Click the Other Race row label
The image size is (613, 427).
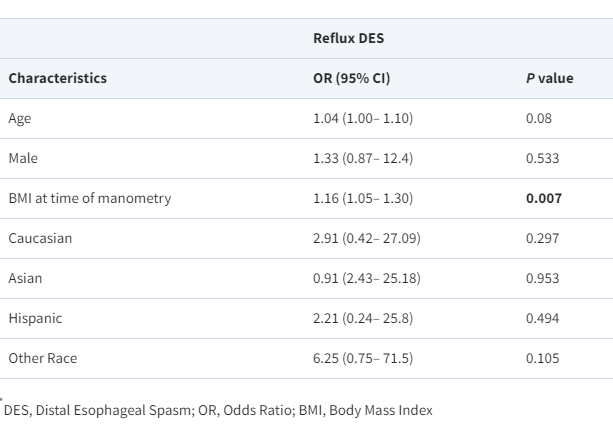(x=42, y=358)
